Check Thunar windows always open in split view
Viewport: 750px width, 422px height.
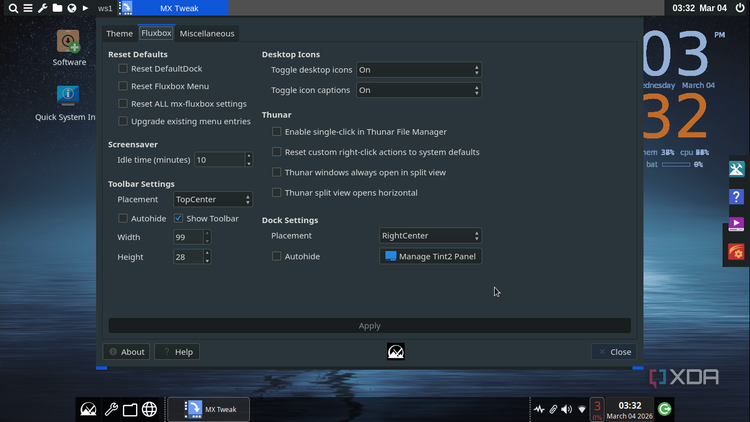[276, 172]
